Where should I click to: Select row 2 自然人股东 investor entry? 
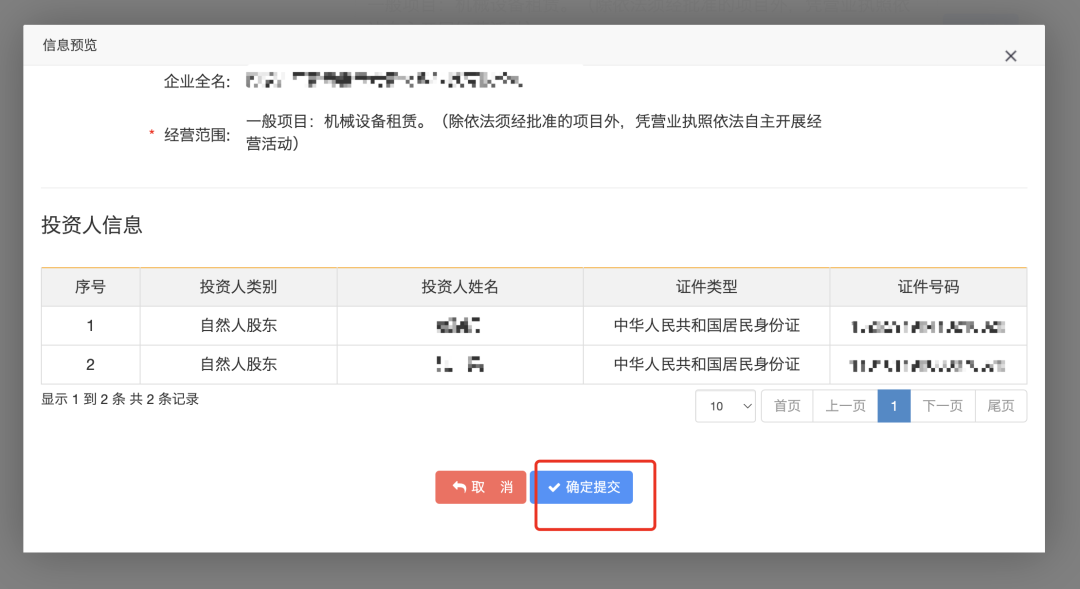coord(238,364)
